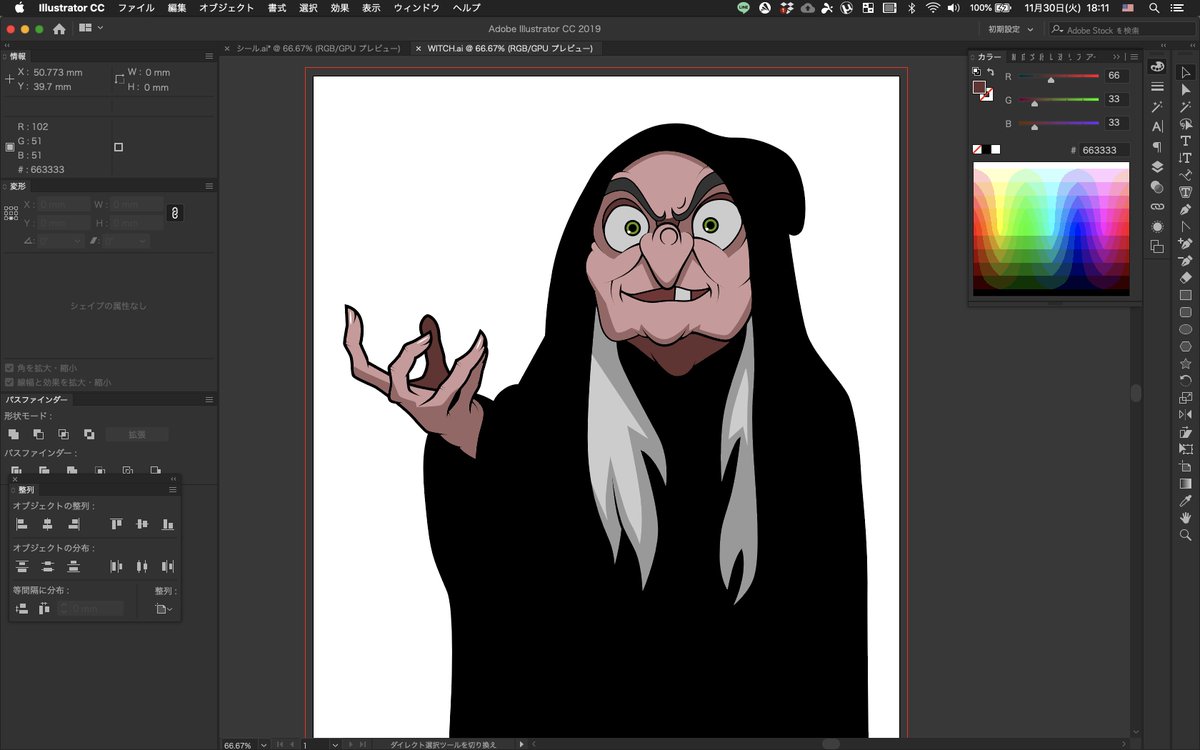
Task: Select the Eraser tool
Action: point(1186,277)
